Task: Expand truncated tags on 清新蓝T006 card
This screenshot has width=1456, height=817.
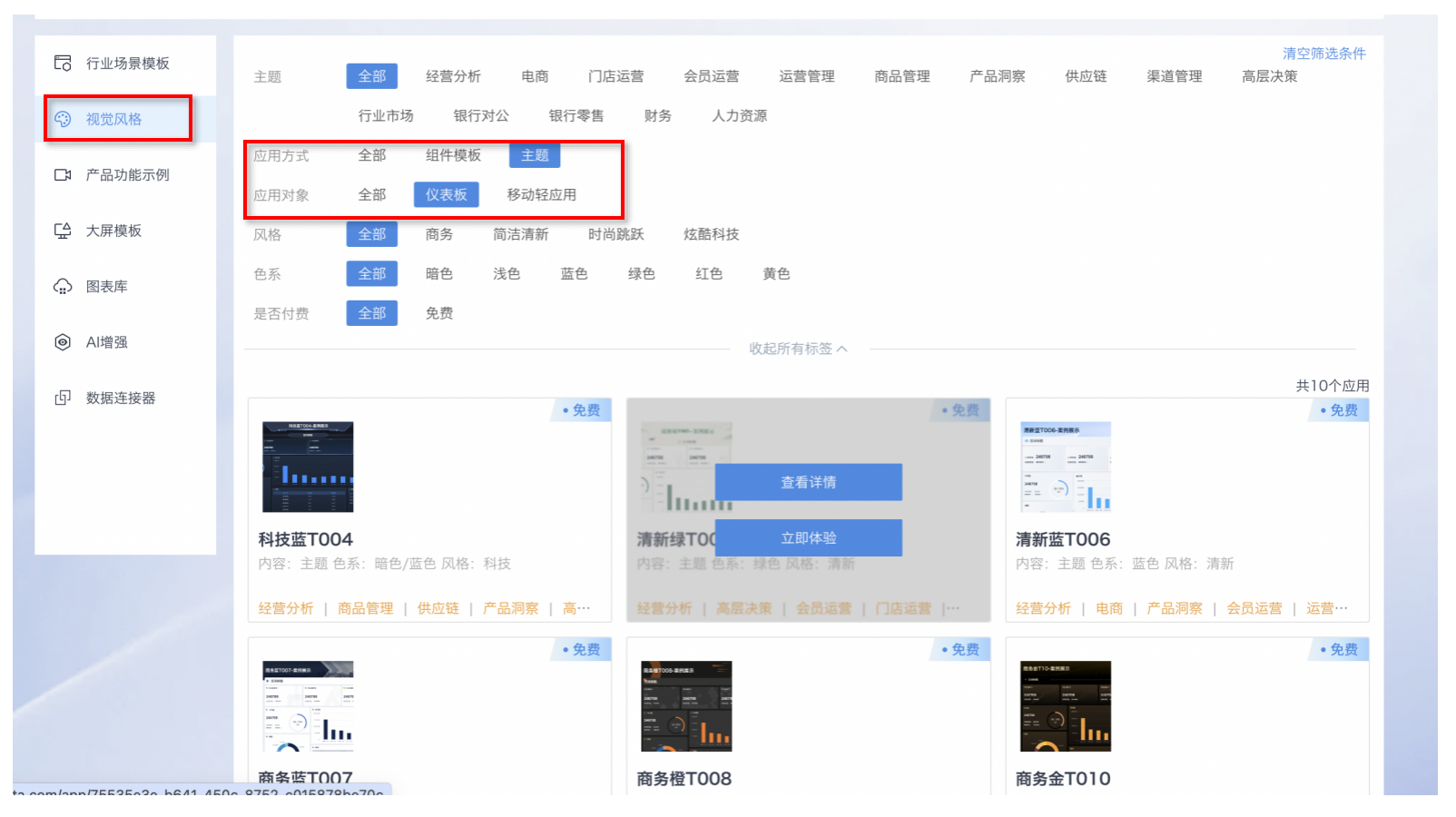Action: point(1326,608)
